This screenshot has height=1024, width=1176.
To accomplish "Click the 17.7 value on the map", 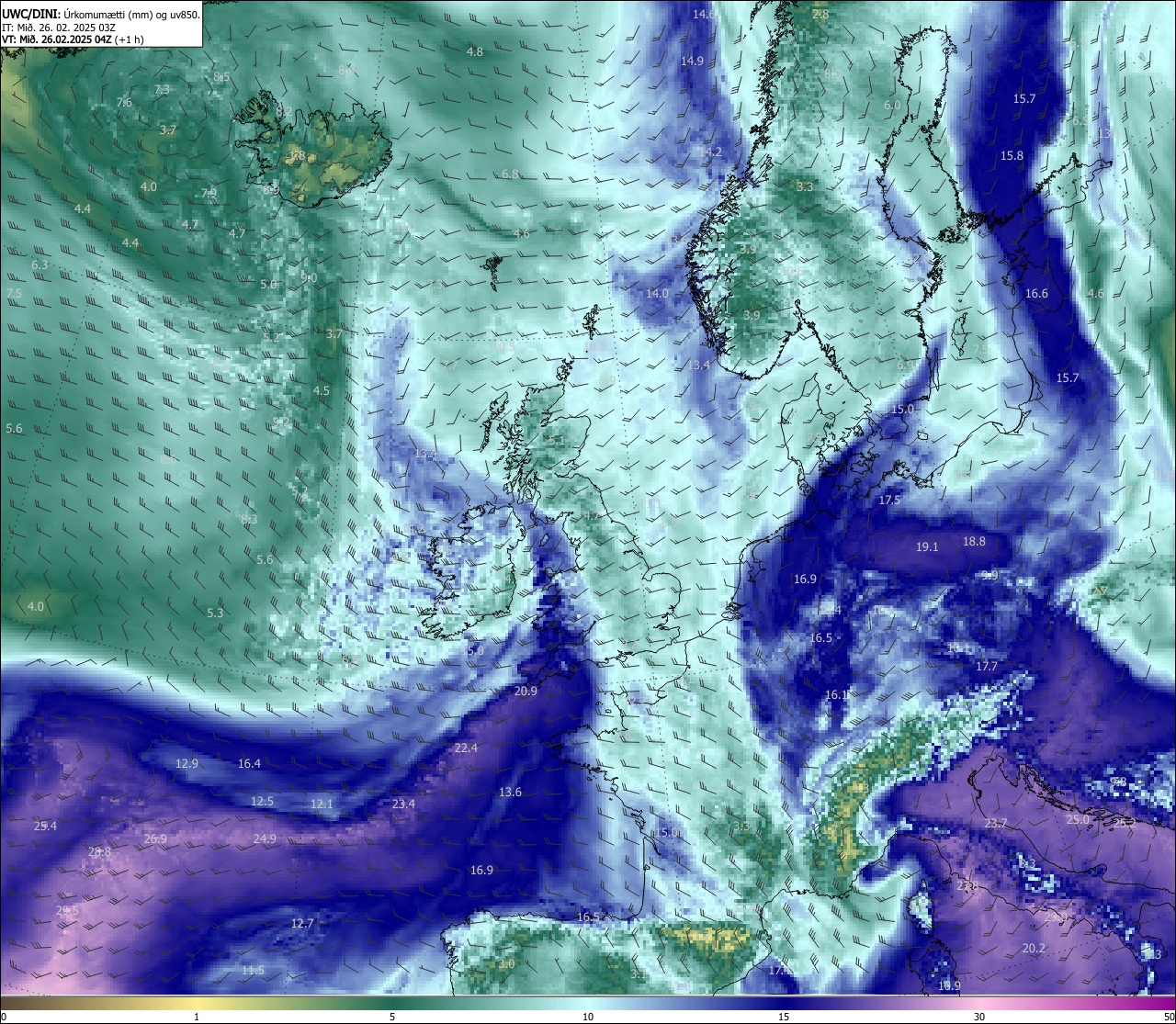I will (x=987, y=666).
